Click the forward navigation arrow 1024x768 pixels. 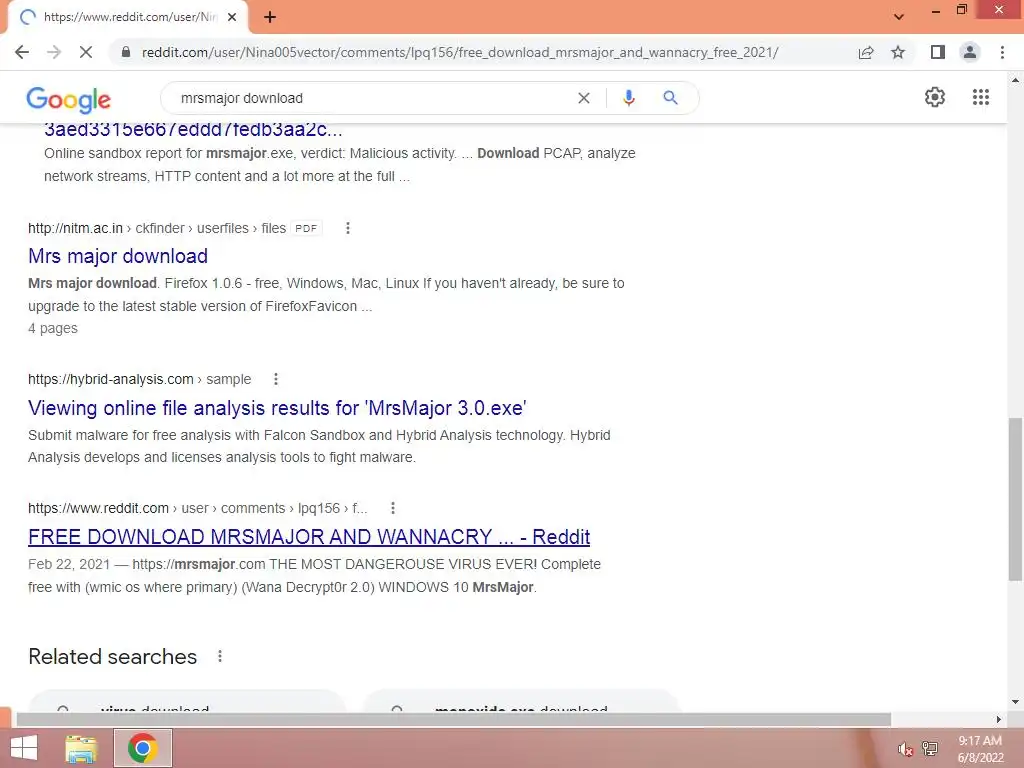(54, 52)
